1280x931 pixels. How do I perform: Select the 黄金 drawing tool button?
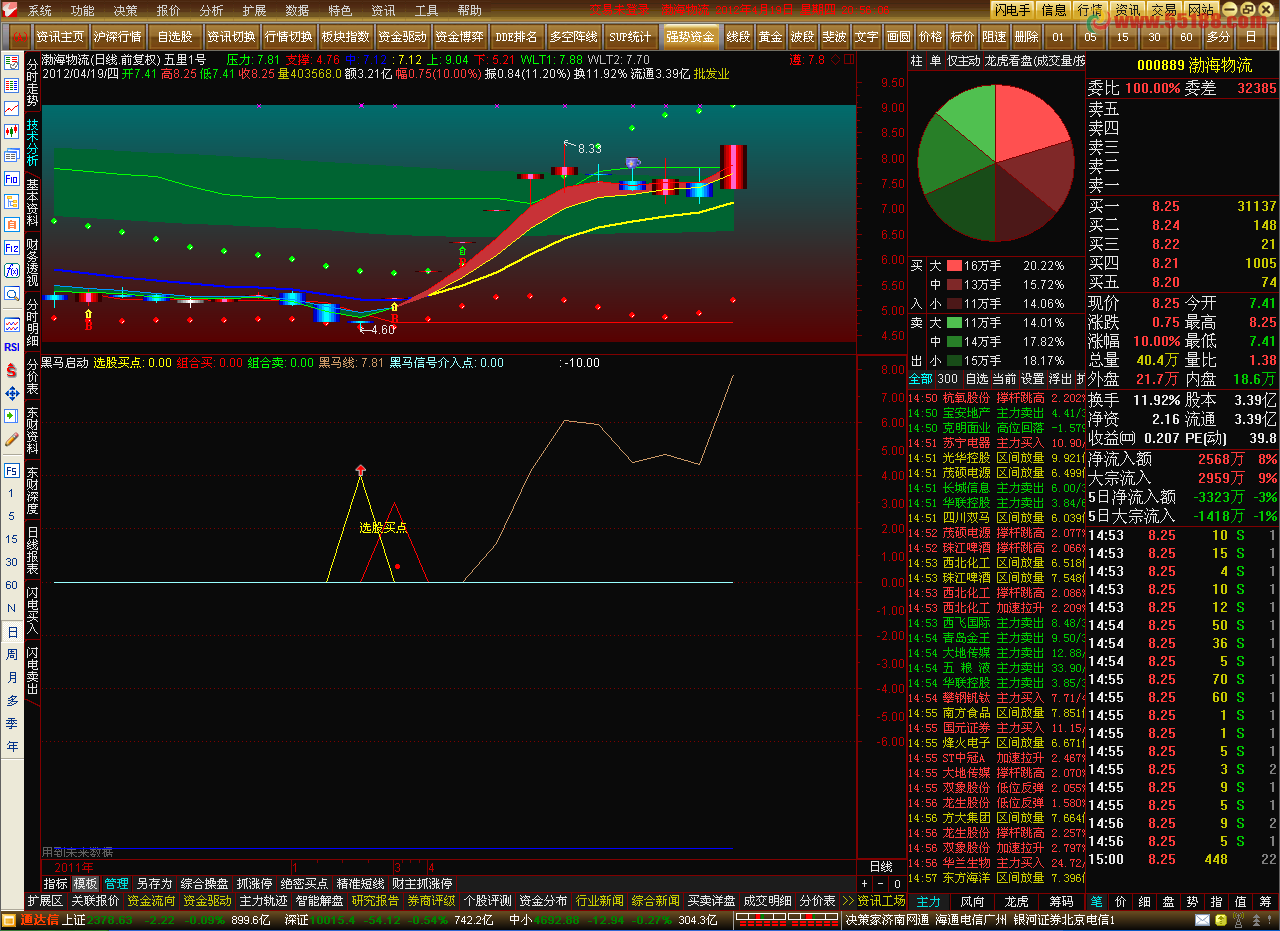pos(770,37)
